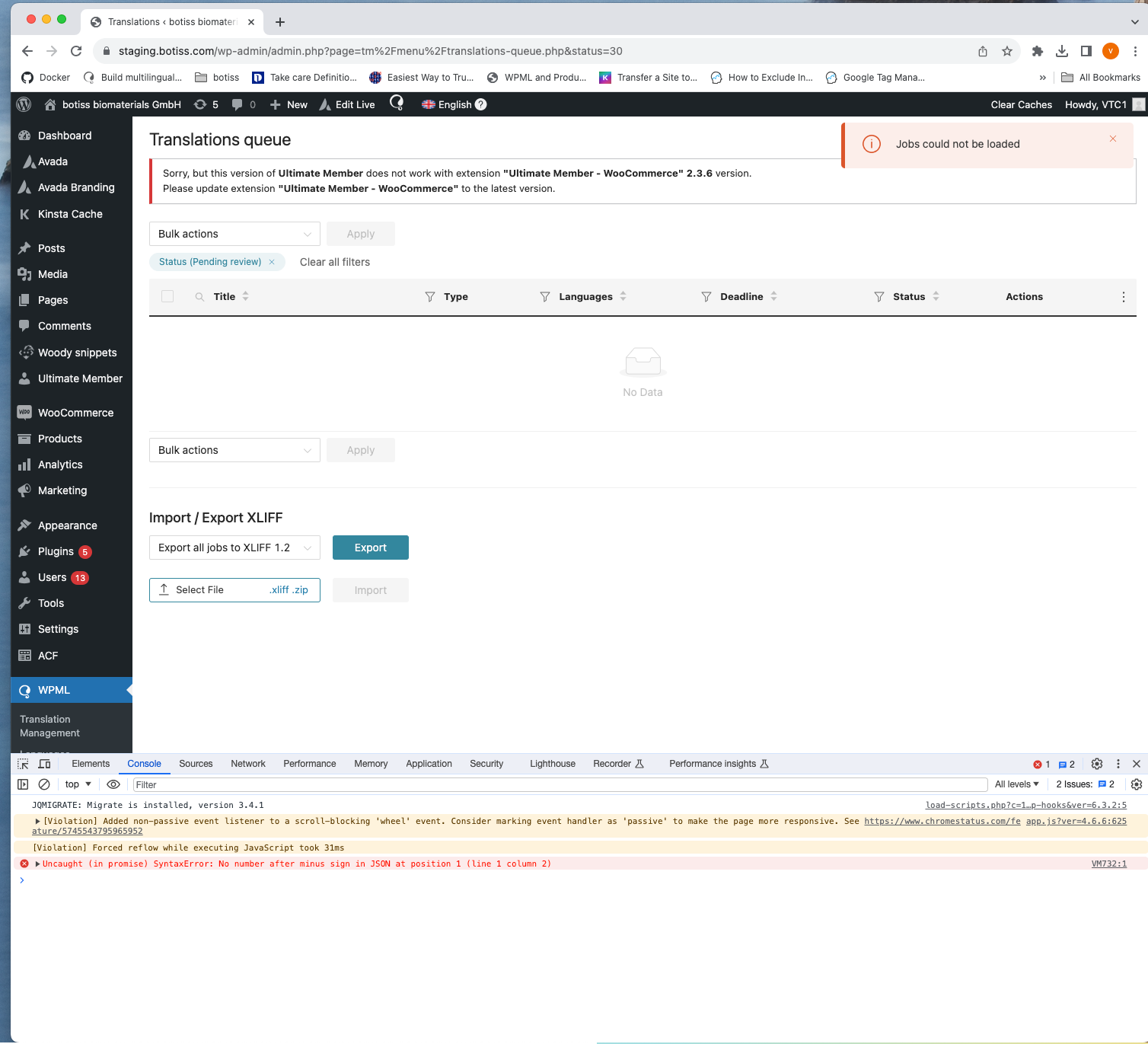This screenshot has width=1148, height=1044.
Task: Open console settings gear beside Issues
Action: click(1137, 784)
